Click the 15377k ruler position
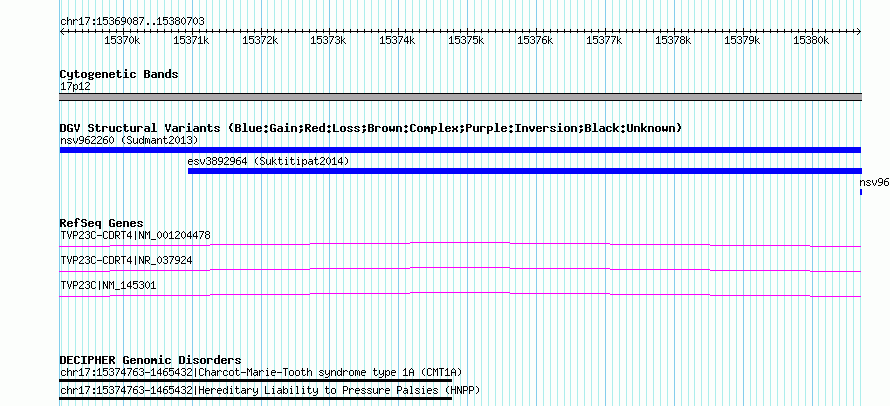The height and width of the screenshot is (406, 890). [x=604, y=40]
